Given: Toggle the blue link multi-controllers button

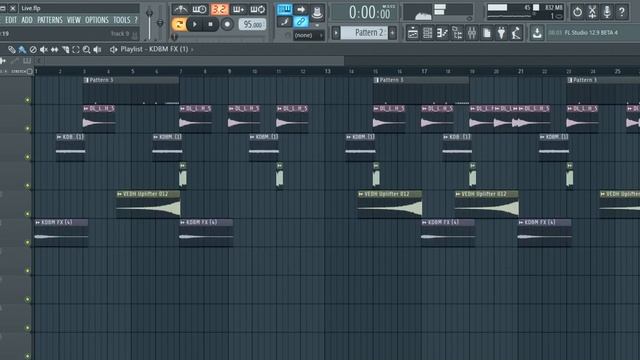Looking at the screenshot, I should [x=301, y=22].
